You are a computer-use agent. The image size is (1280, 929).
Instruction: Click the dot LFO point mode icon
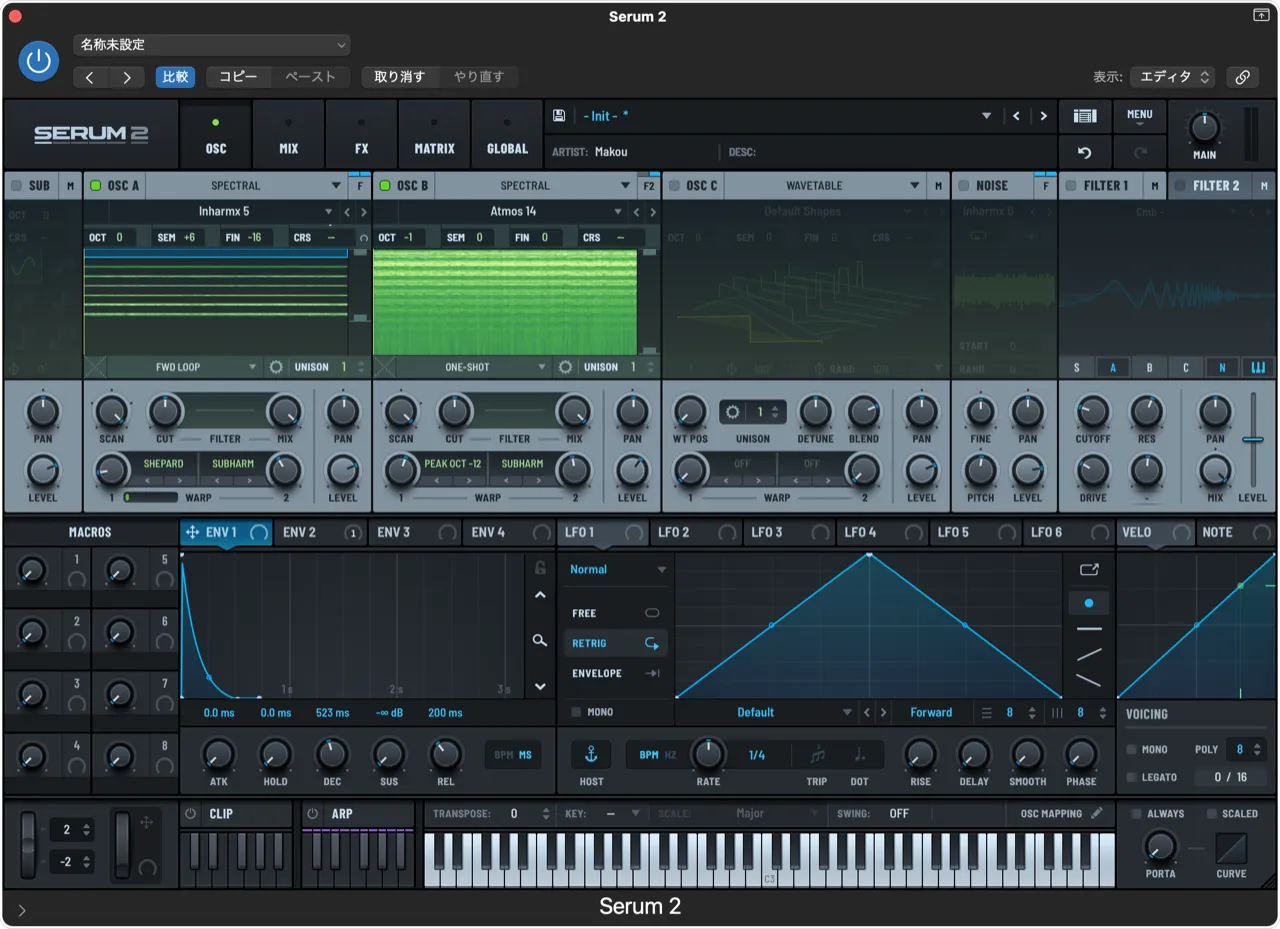(1088, 603)
